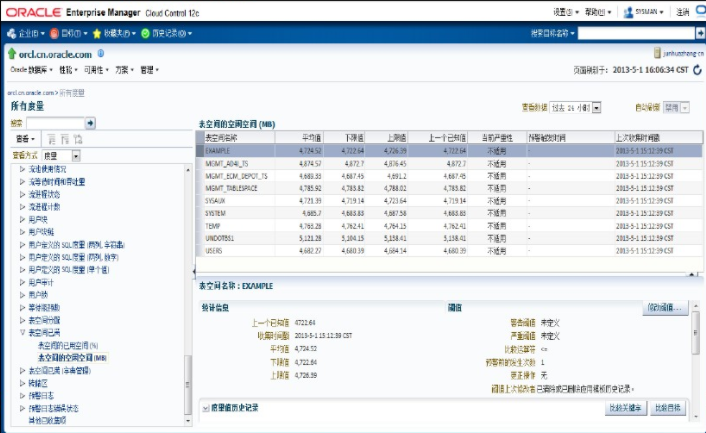Select the SYSTEM tablespace row
The height and width of the screenshot is (433, 706).
click(449, 213)
